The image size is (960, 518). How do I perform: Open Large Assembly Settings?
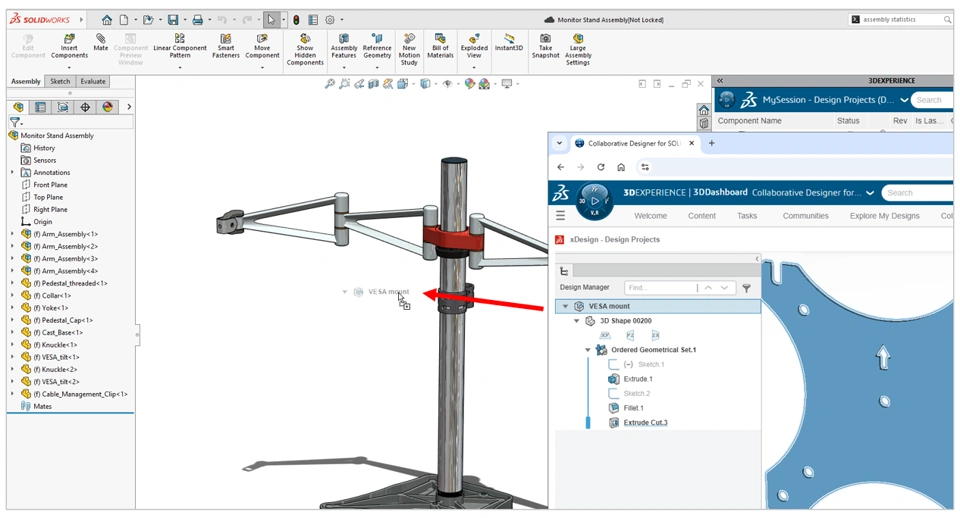tap(578, 50)
